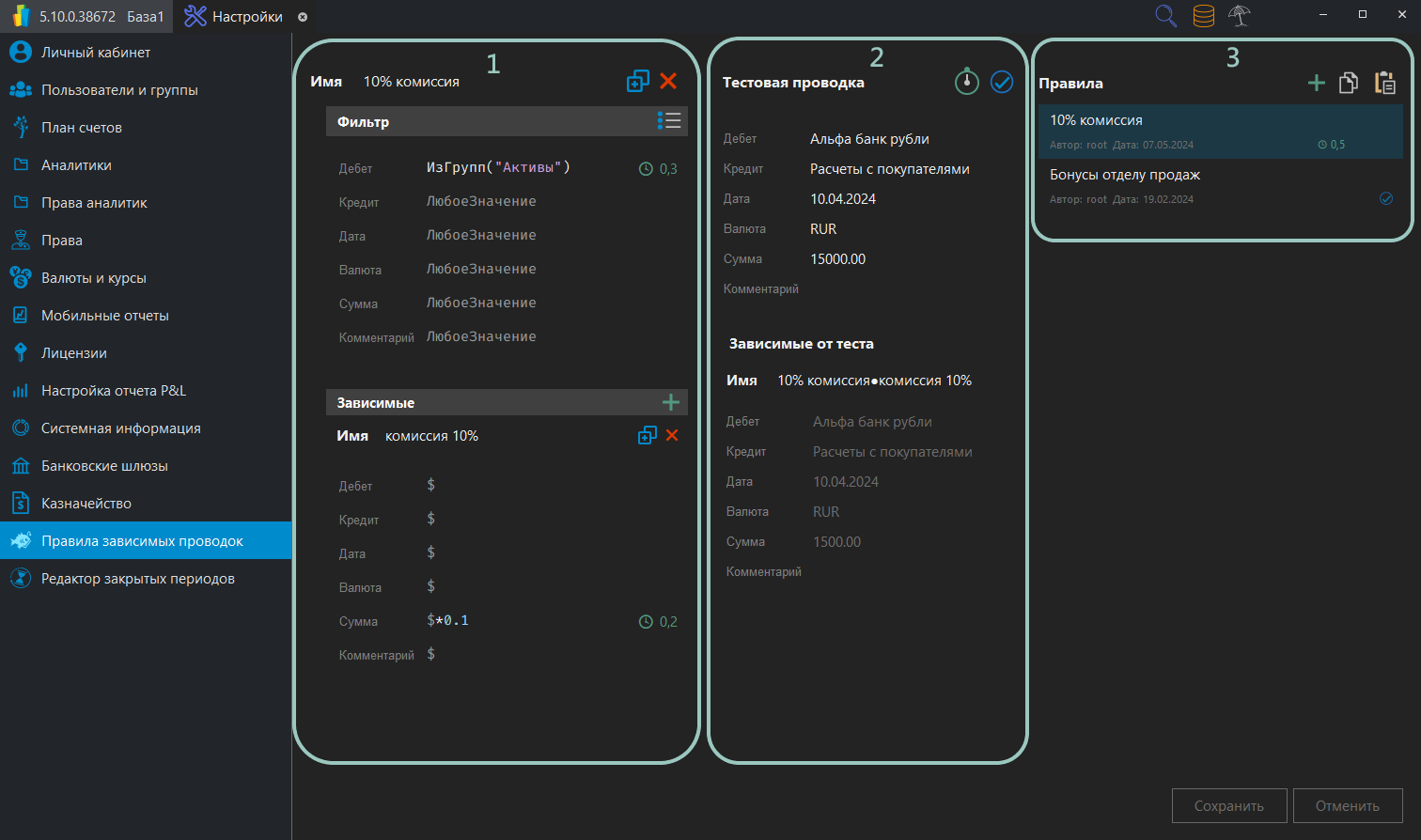Enable the checkmark on 'Бонусы отделу продаж' rule
The image size is (1421, 840).
tap(1385, 198)
